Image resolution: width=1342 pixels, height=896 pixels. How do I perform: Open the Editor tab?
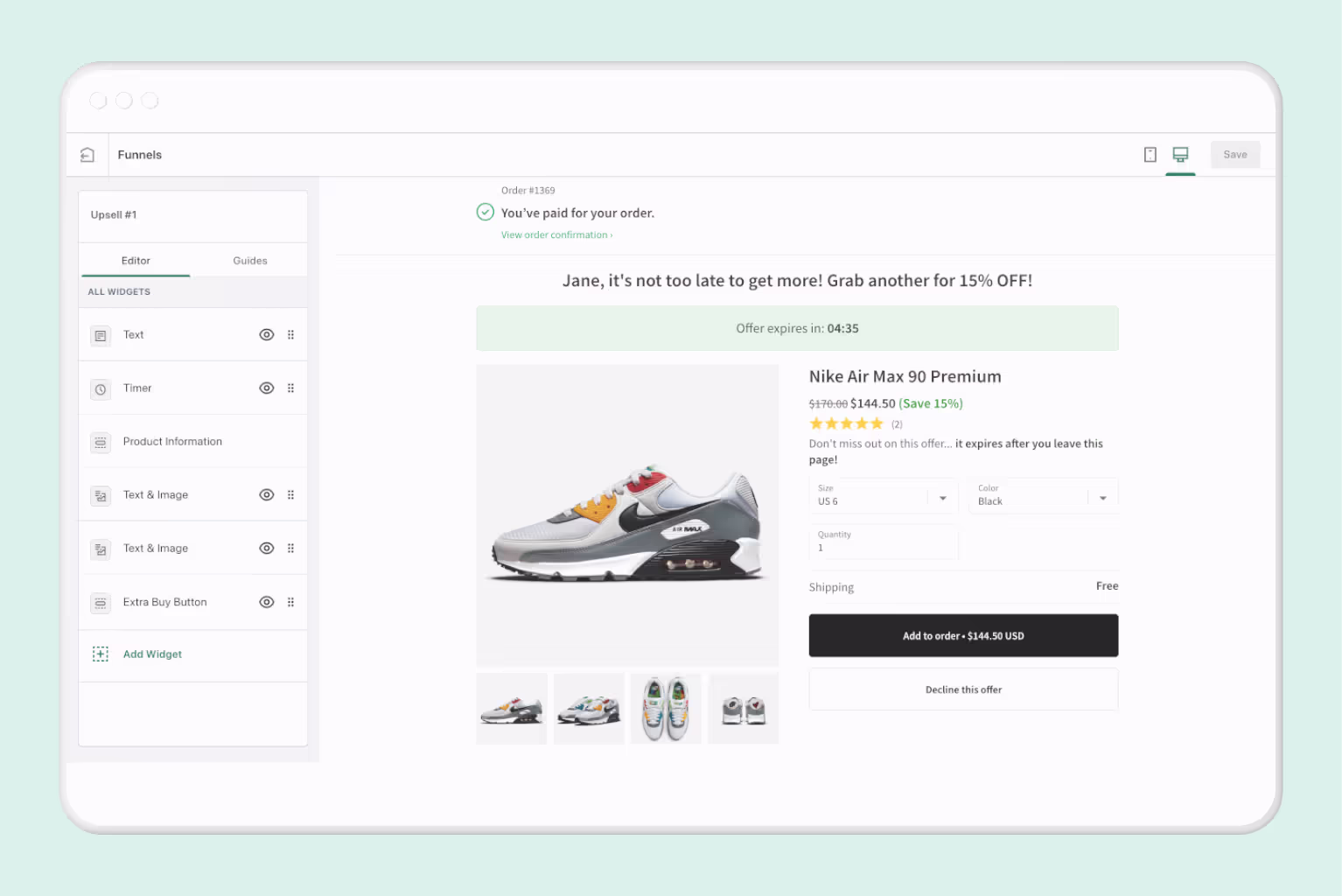click(x=136, y=261)
